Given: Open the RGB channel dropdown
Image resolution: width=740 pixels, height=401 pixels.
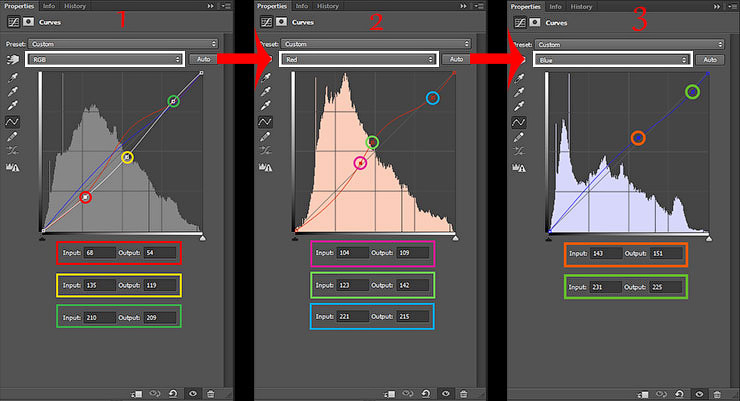Looking at the screenshot, I should [105, 59].
